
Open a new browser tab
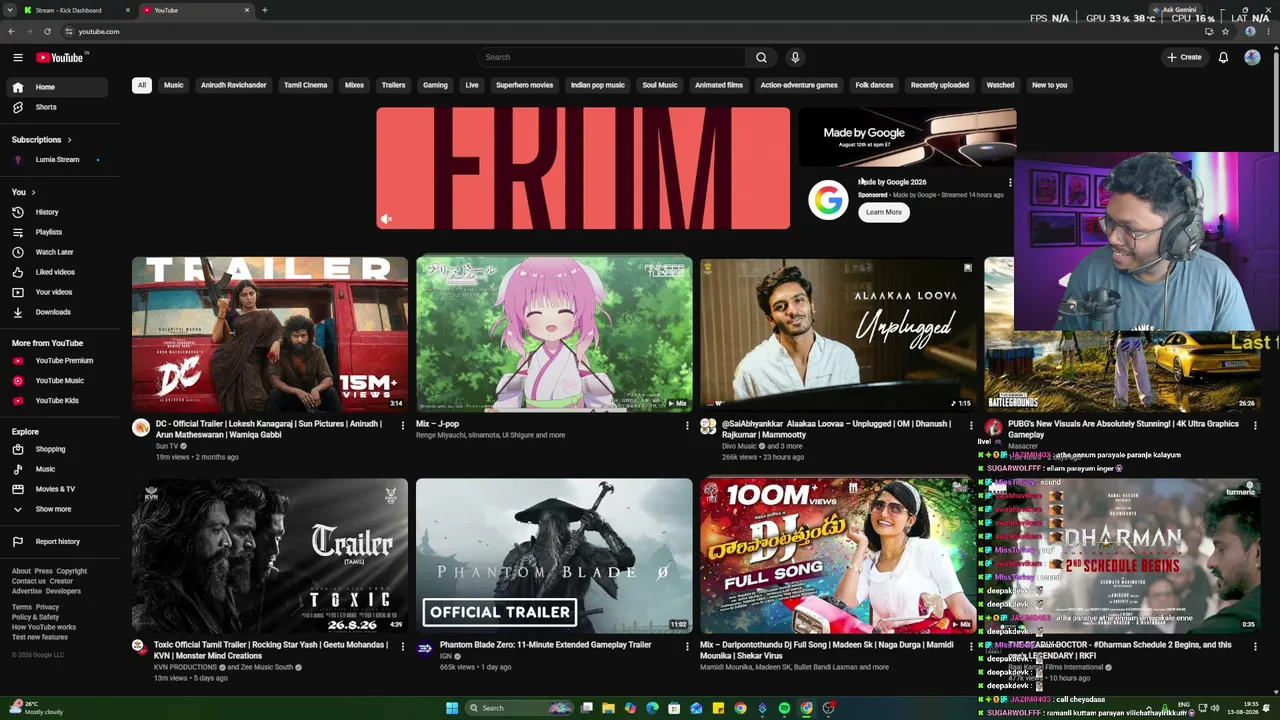click(265, 10)
